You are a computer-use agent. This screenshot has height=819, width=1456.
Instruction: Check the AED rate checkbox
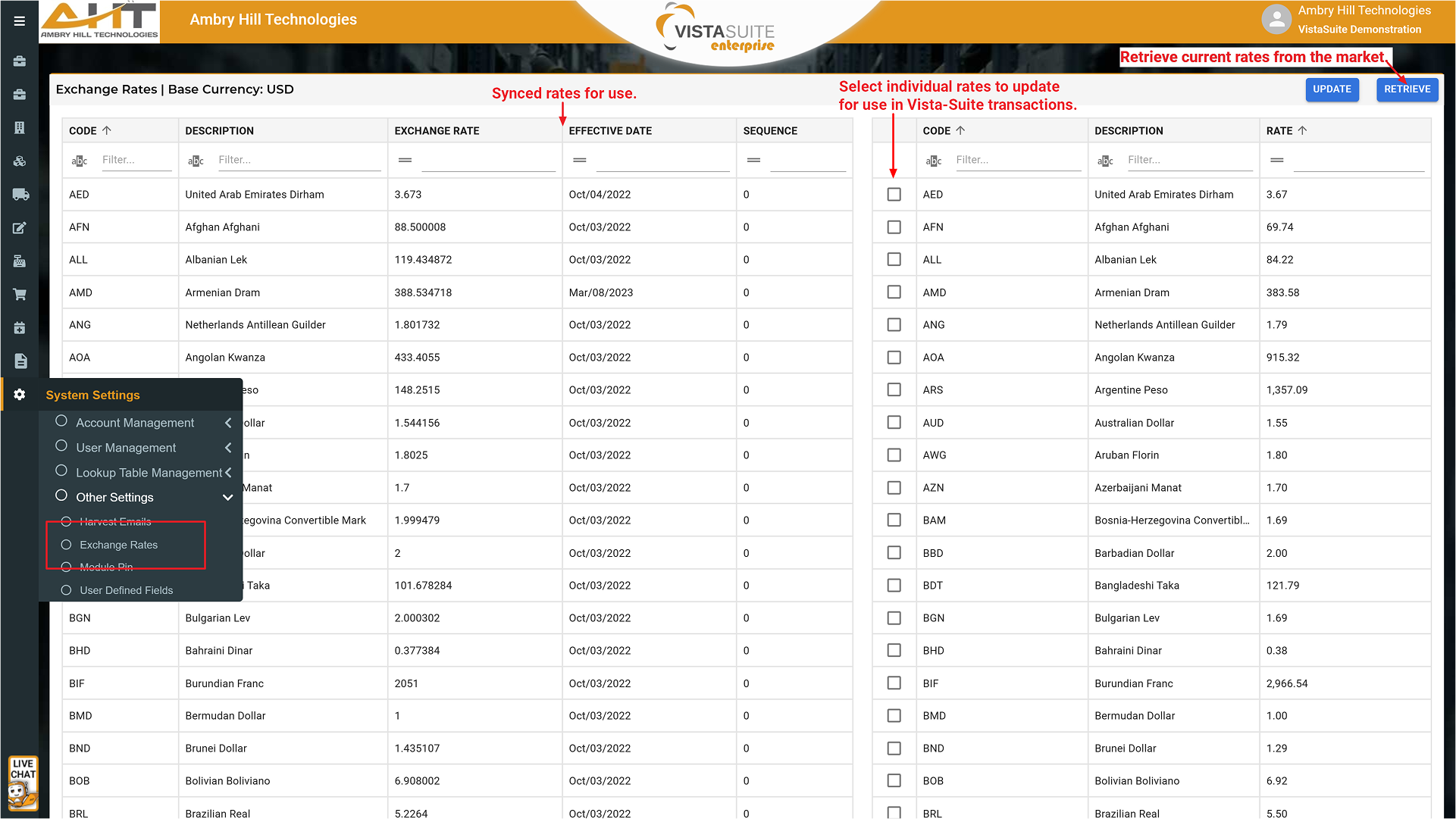894,195
